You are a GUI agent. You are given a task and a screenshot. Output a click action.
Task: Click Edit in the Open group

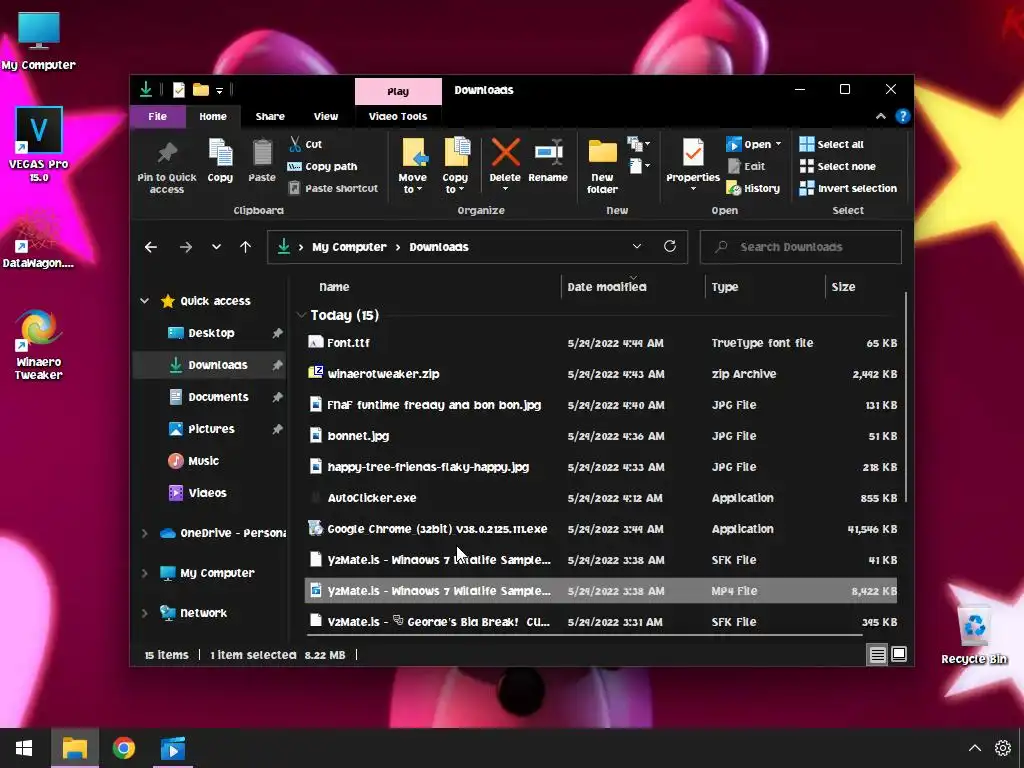click(746, 166)
